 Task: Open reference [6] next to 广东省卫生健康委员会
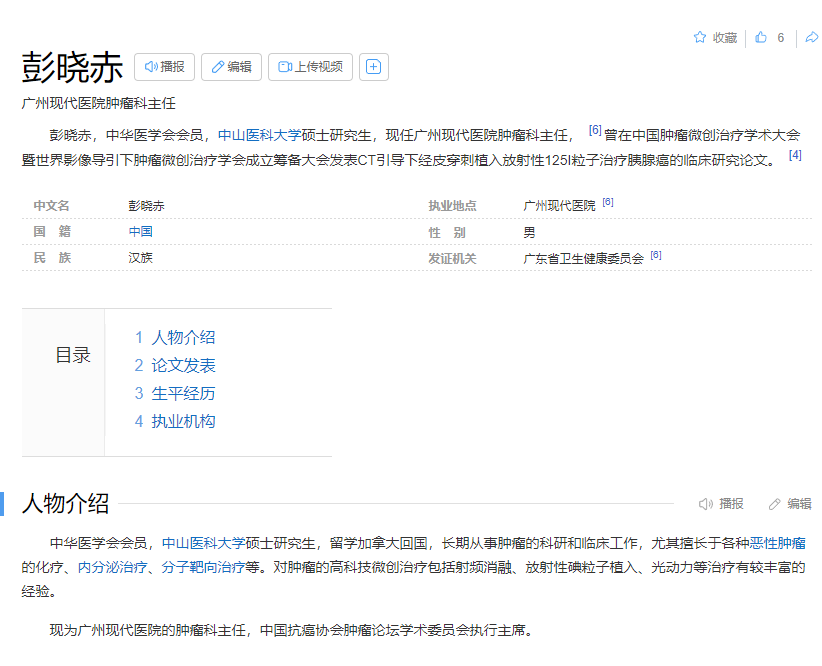656,255
